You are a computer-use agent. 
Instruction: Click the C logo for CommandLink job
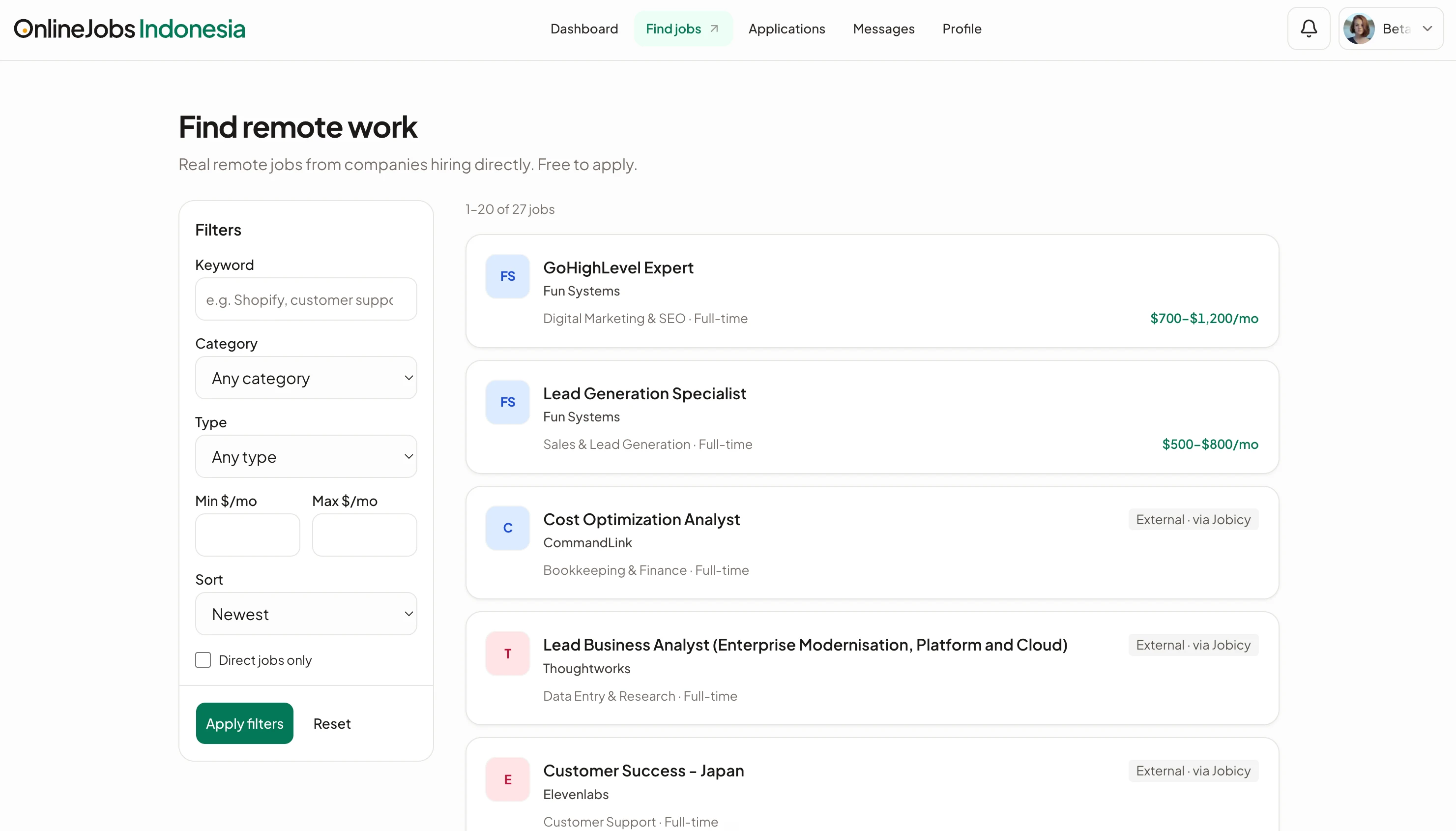[507, 528]
